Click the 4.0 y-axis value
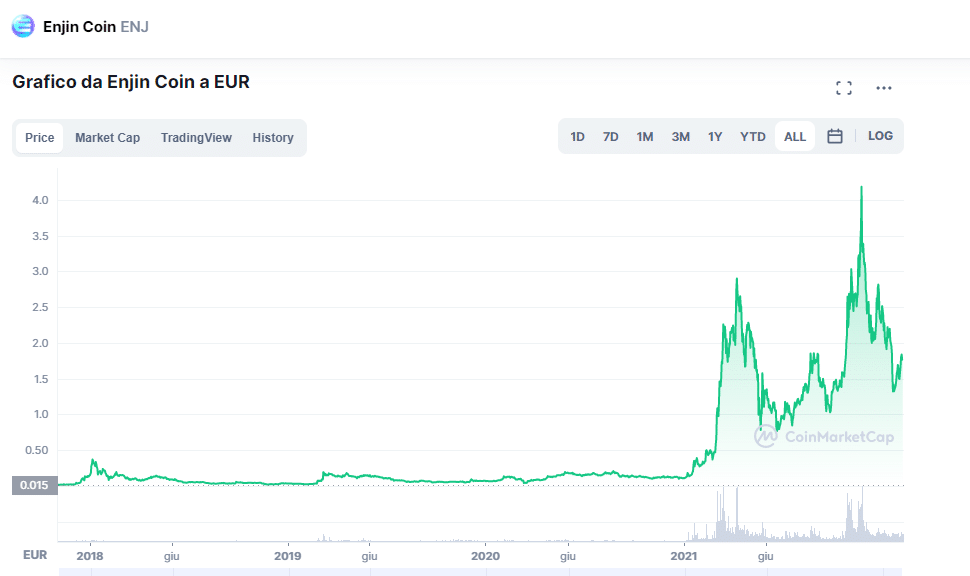Viewport: 970px width, 576px height. point(40,200)
